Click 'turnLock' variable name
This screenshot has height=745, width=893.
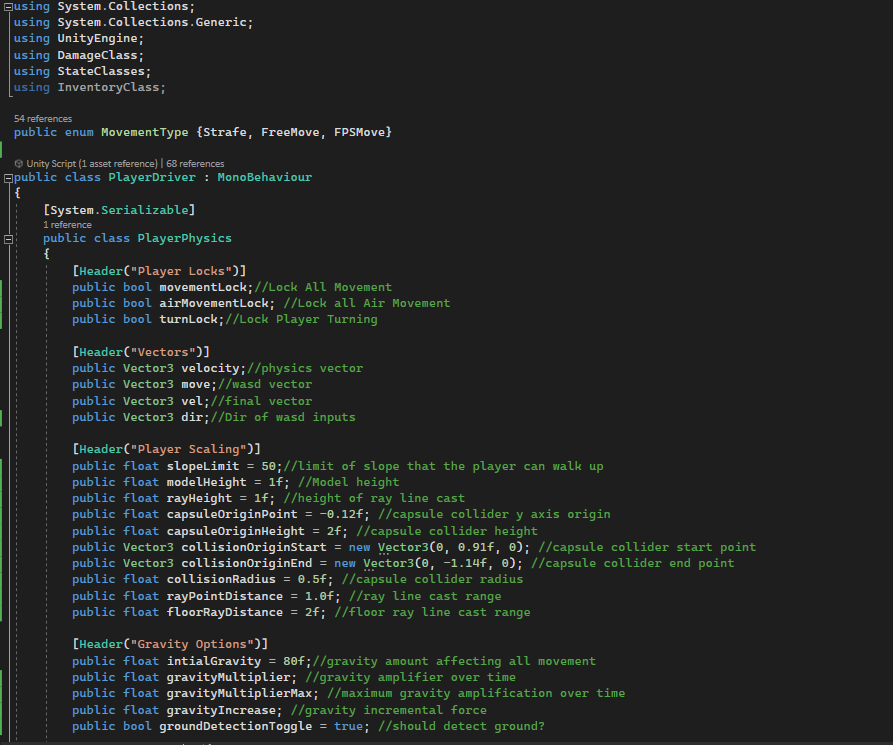tap(189, 319)
